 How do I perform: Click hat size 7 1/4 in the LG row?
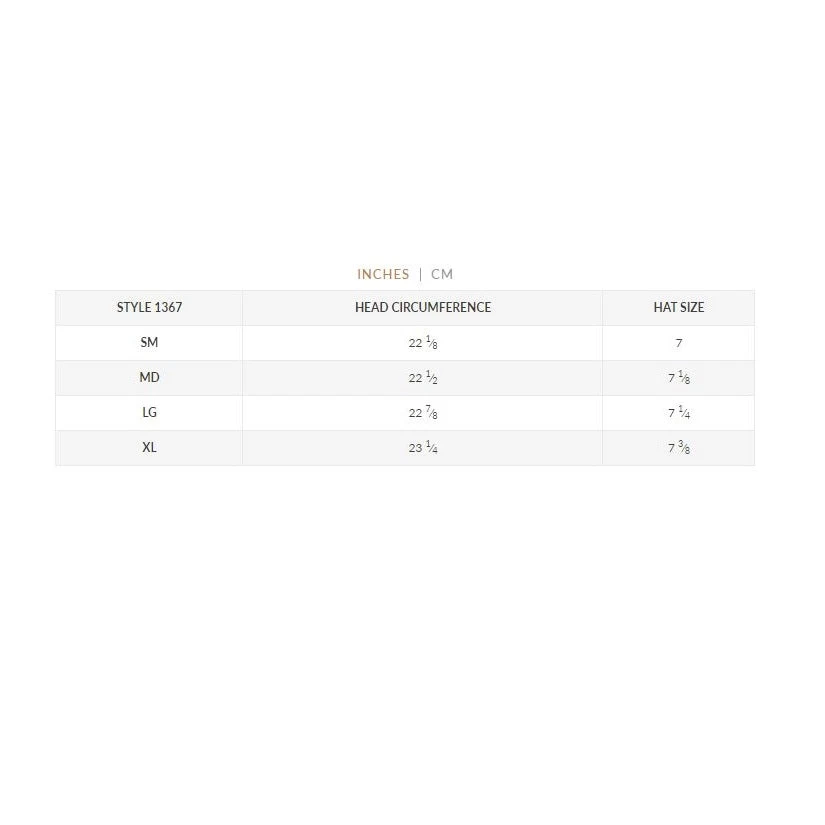click(x=678, y=413)
